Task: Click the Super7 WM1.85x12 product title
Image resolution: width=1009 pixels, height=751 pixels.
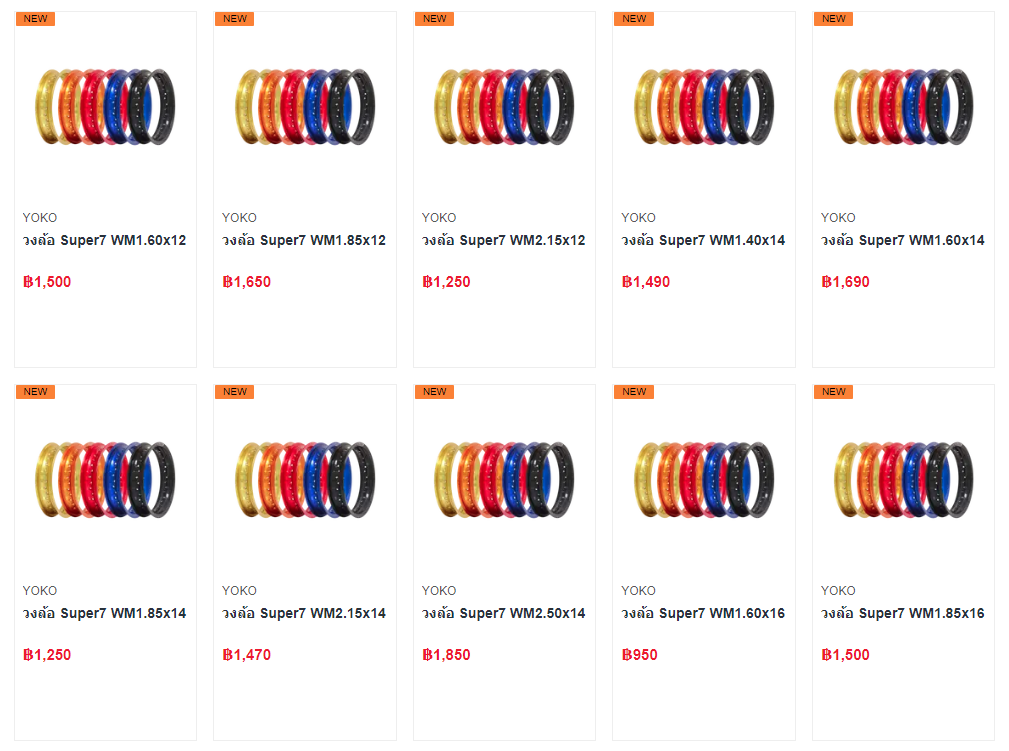Action: [x=304, y=240]
